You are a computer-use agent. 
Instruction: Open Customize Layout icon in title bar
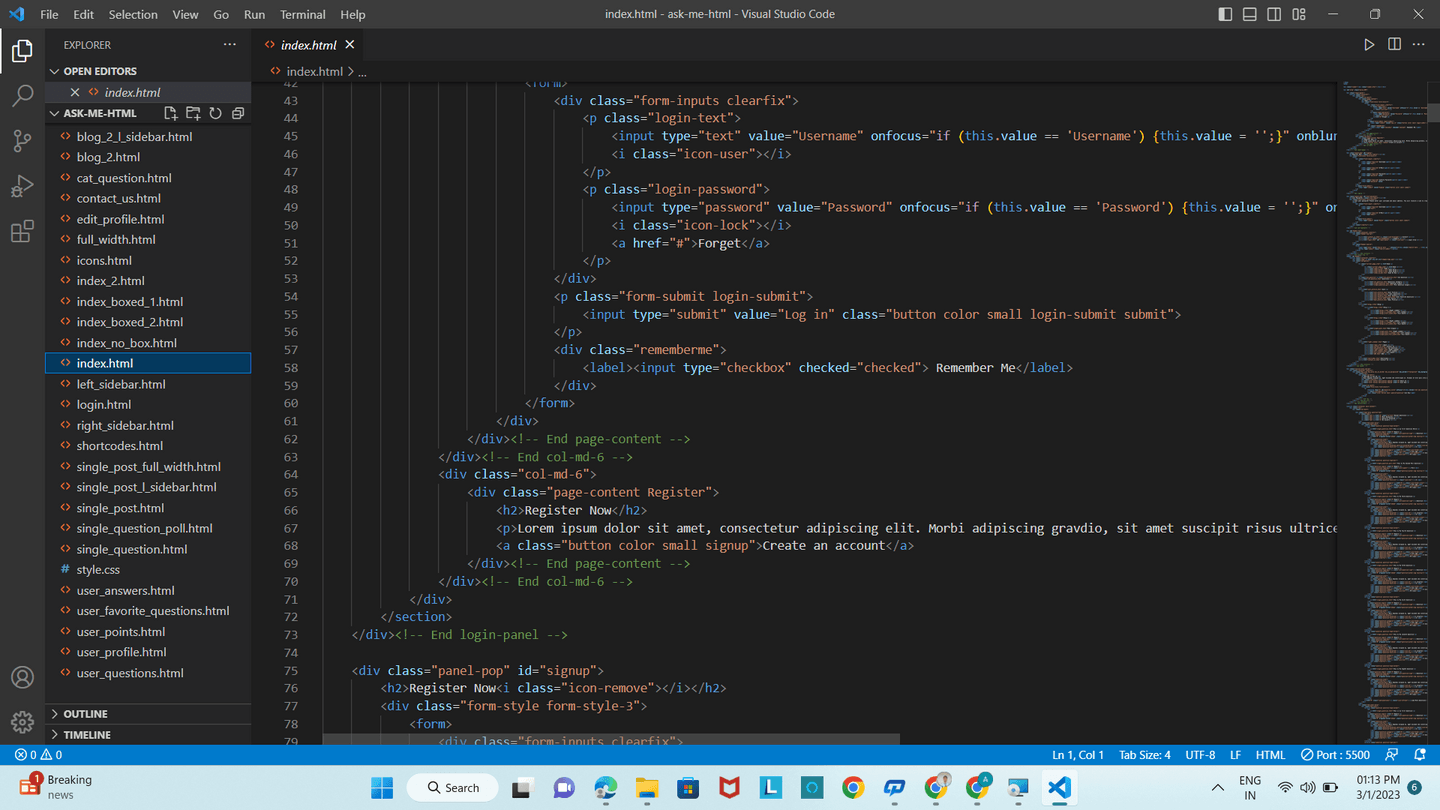(x=1299, y=14)
